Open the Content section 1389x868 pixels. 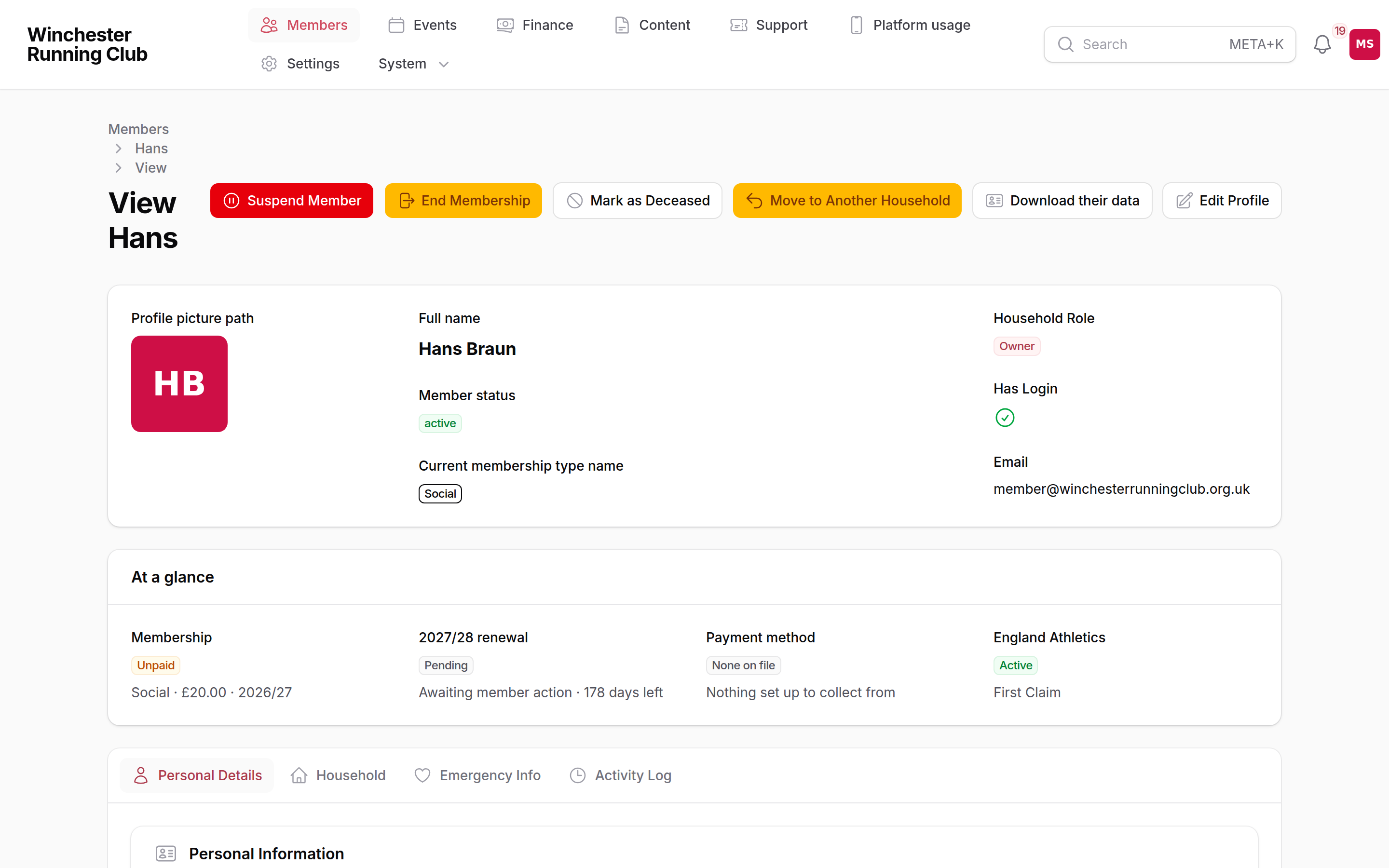[652, 25]
